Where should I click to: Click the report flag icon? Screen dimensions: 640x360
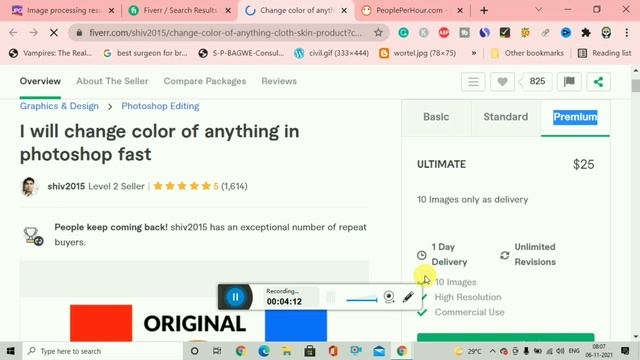[x=569, y=82]
